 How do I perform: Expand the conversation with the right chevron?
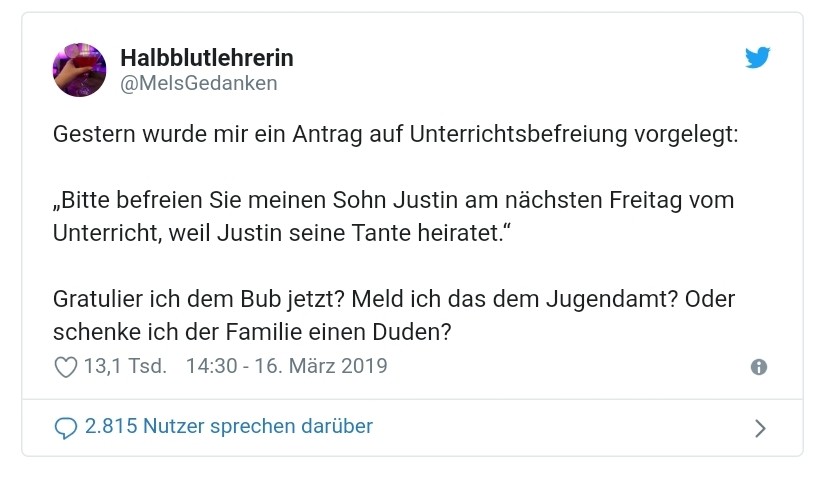coord(760,428)
